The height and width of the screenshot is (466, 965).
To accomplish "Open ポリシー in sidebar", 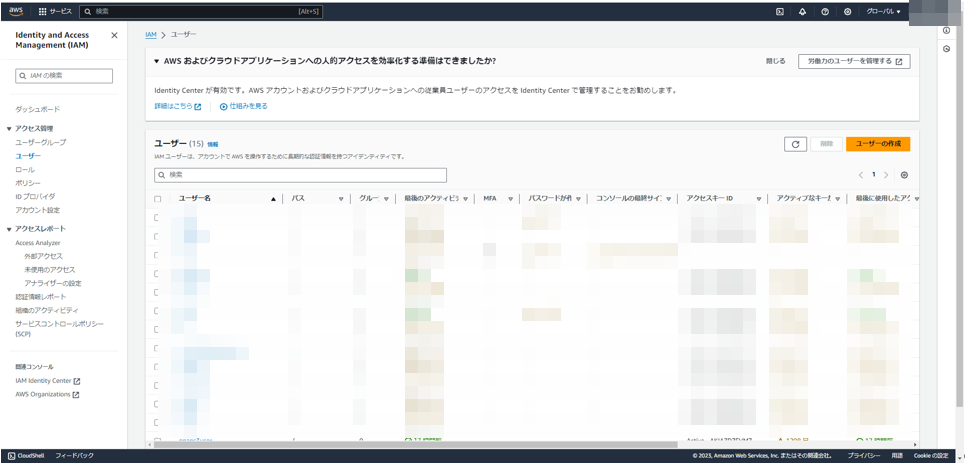I will [28, 183].
